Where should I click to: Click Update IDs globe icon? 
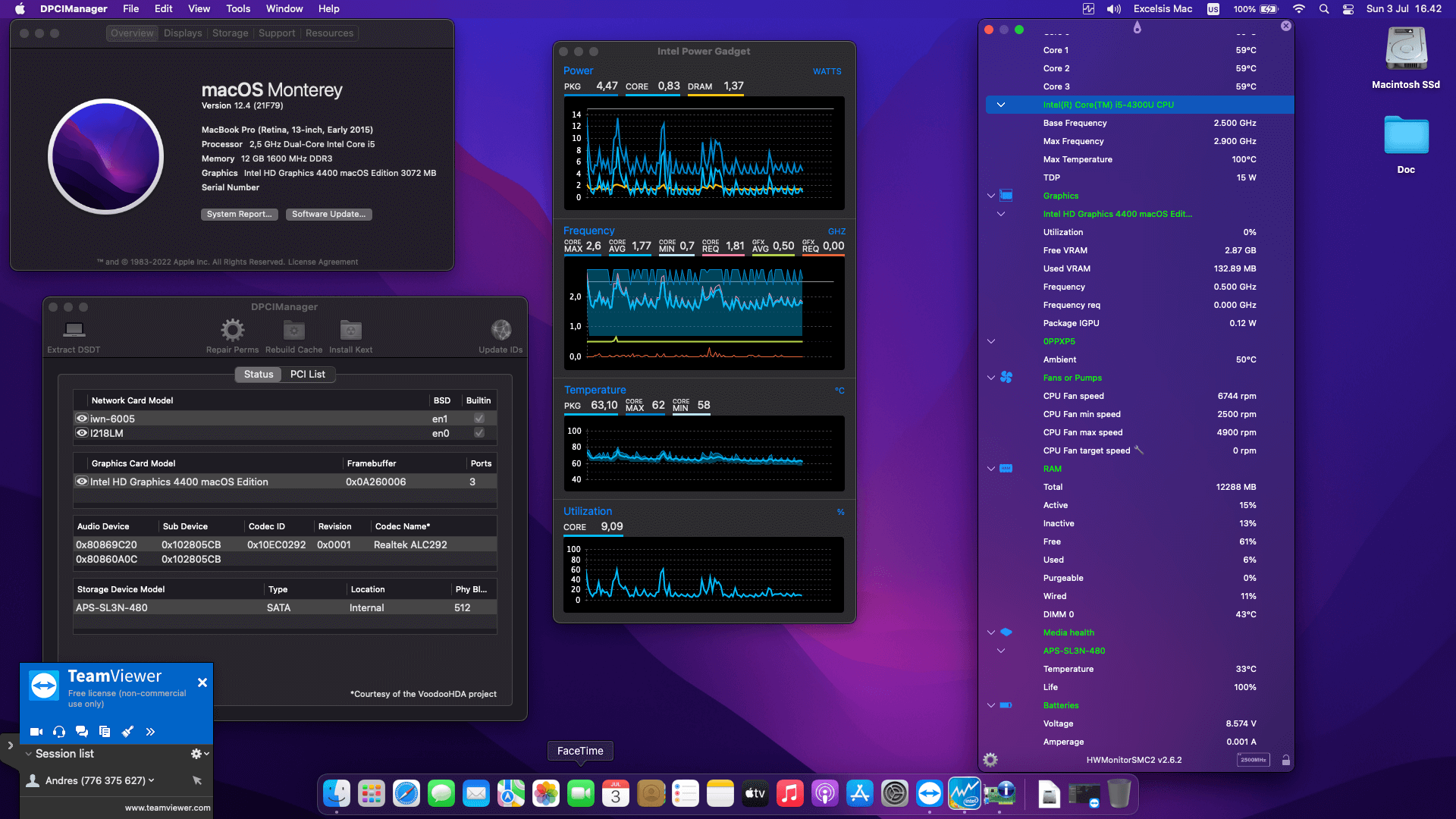click(x=500, y=330)
